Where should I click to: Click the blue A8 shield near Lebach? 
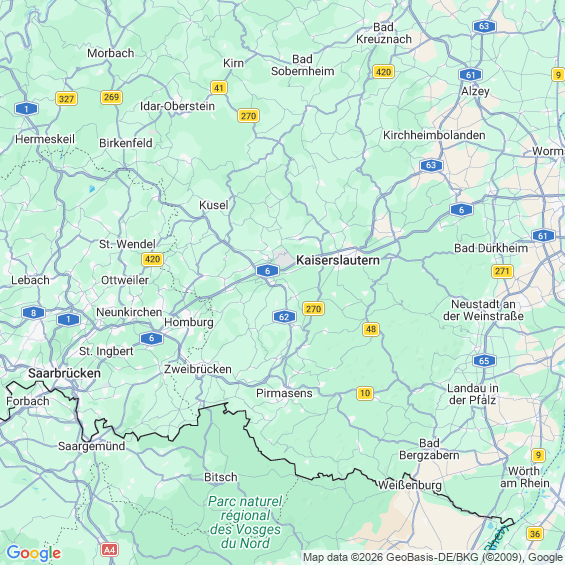[x=34, y=313]
